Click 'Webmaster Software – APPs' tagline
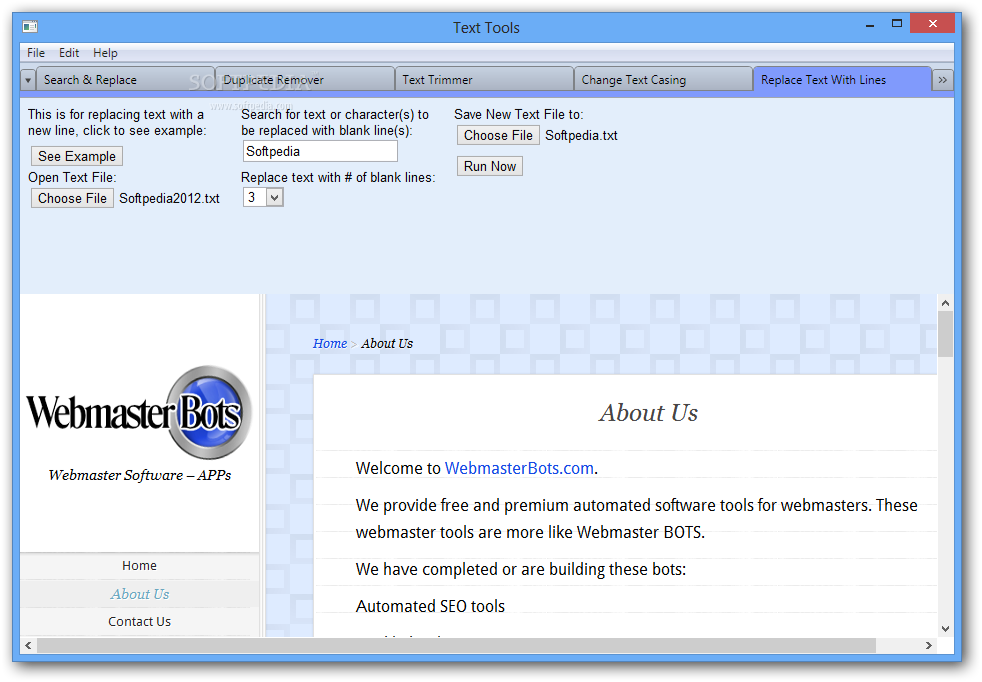 [x=140, y=475]
